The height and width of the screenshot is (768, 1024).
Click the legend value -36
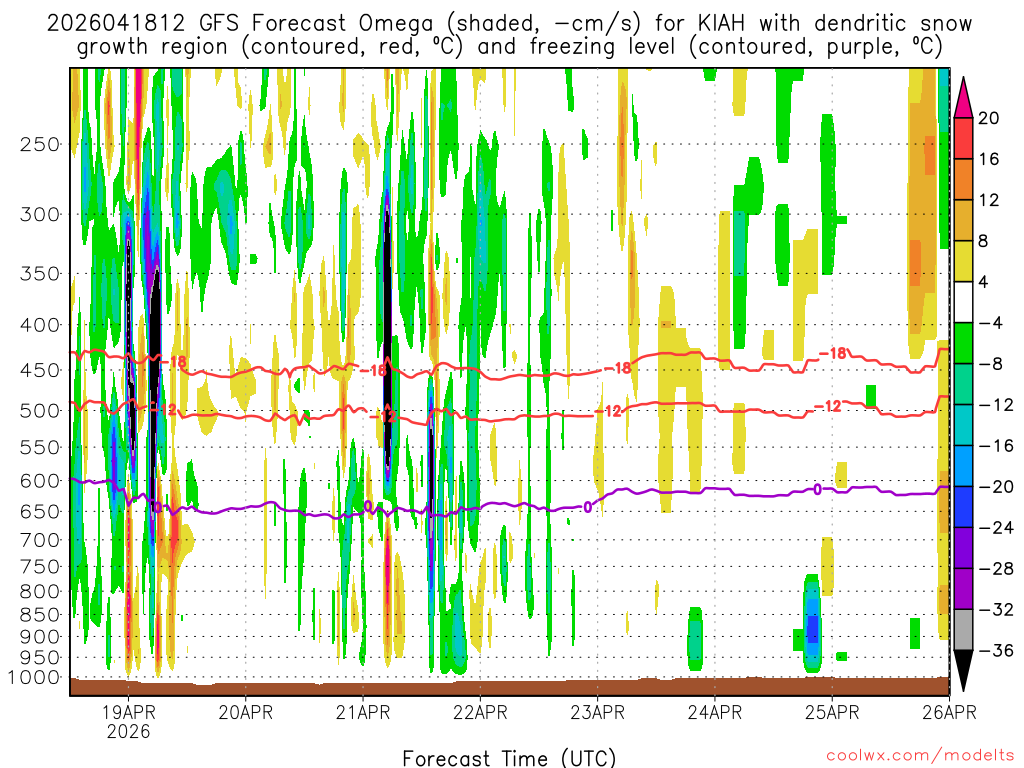click(996, 650)
